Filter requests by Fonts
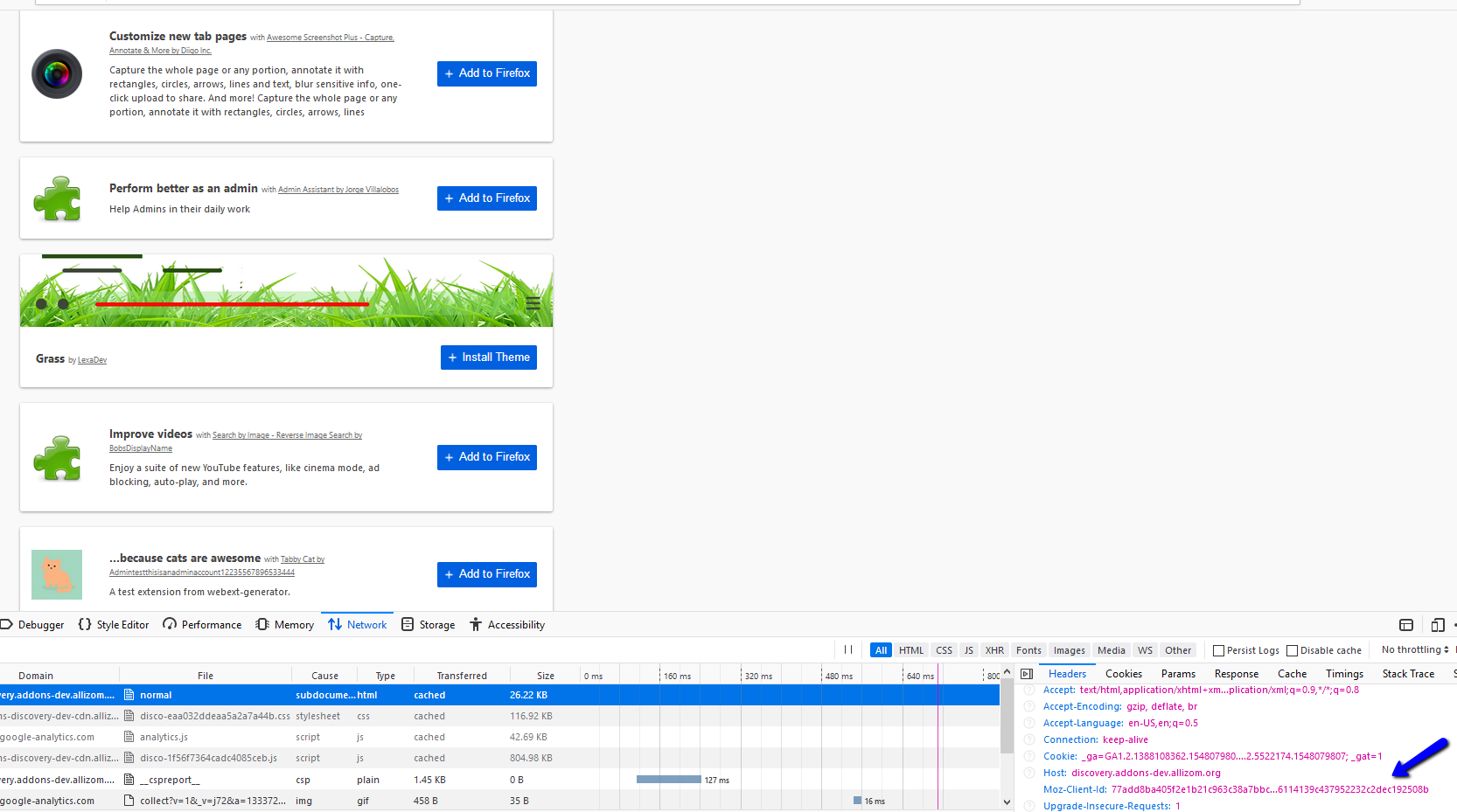Screen dimensions: 1457x812 pos(1028,650)
